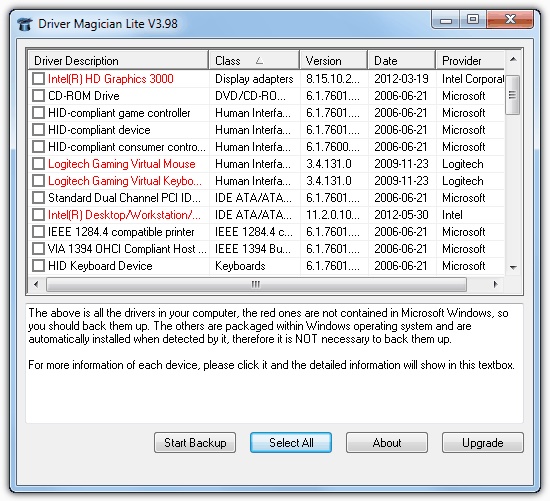Click the horizontal scrollbar thumb
550x501 pixels.
[256, 284]
